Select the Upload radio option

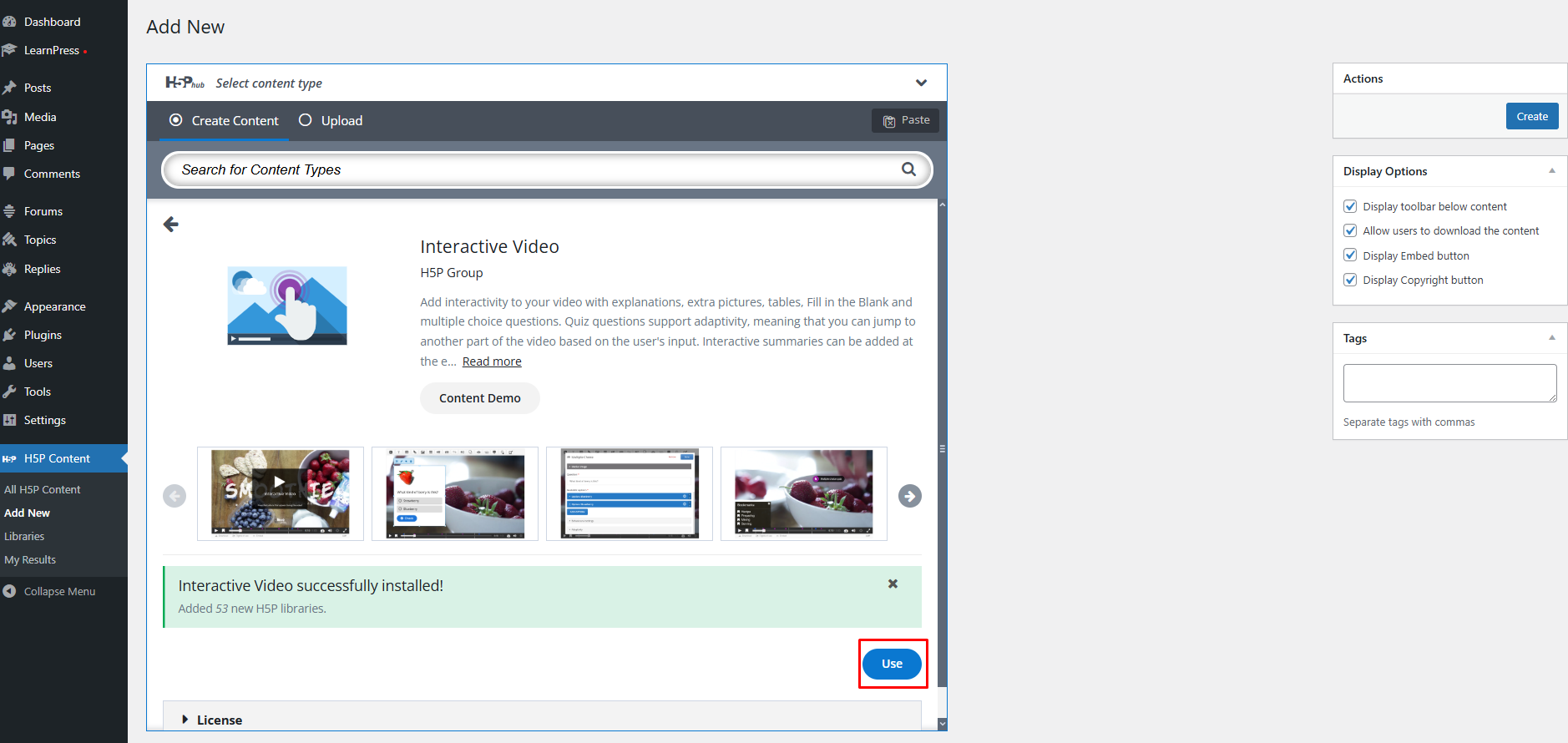pyautogui.click(x=306, y=120)
